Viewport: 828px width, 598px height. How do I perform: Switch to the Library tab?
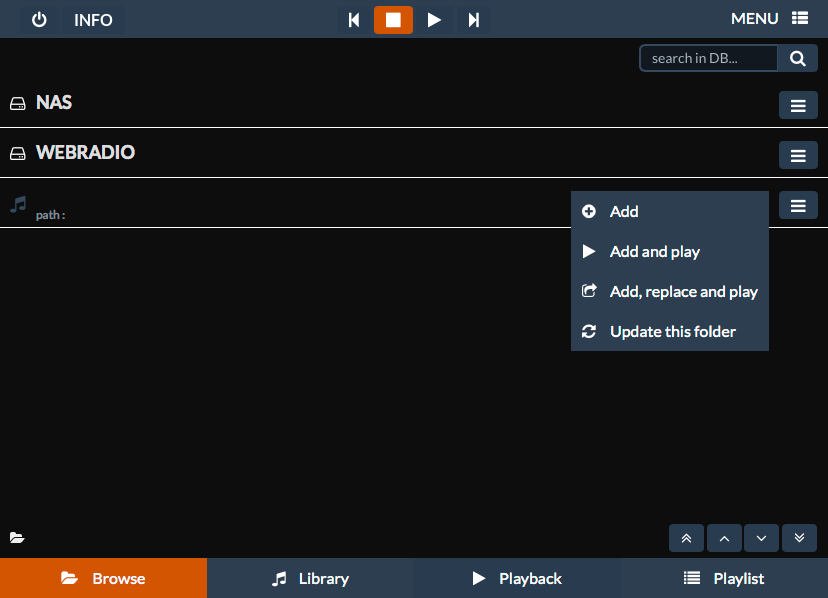click(x=310, y=578)
